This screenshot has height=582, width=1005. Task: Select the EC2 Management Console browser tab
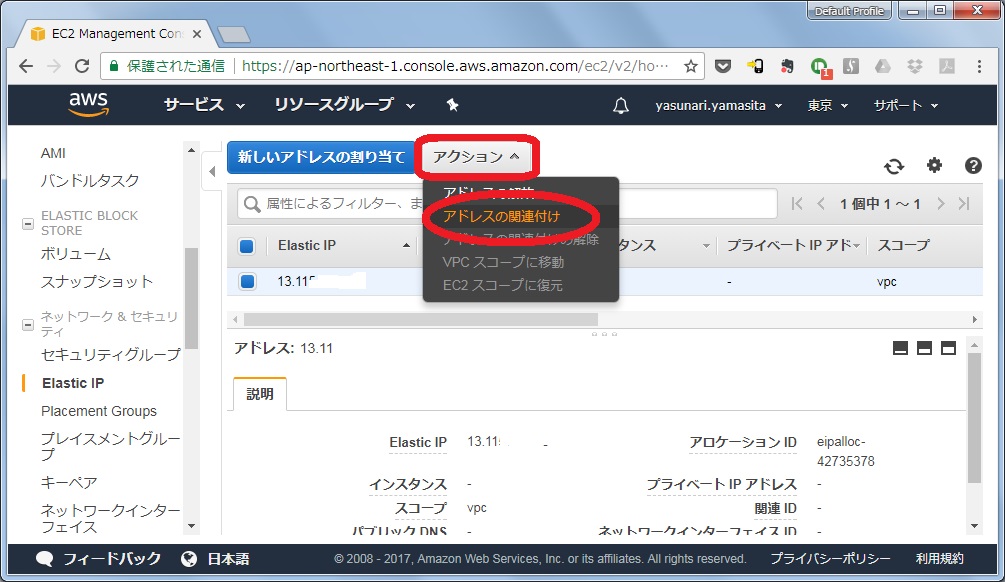[119, 34]
